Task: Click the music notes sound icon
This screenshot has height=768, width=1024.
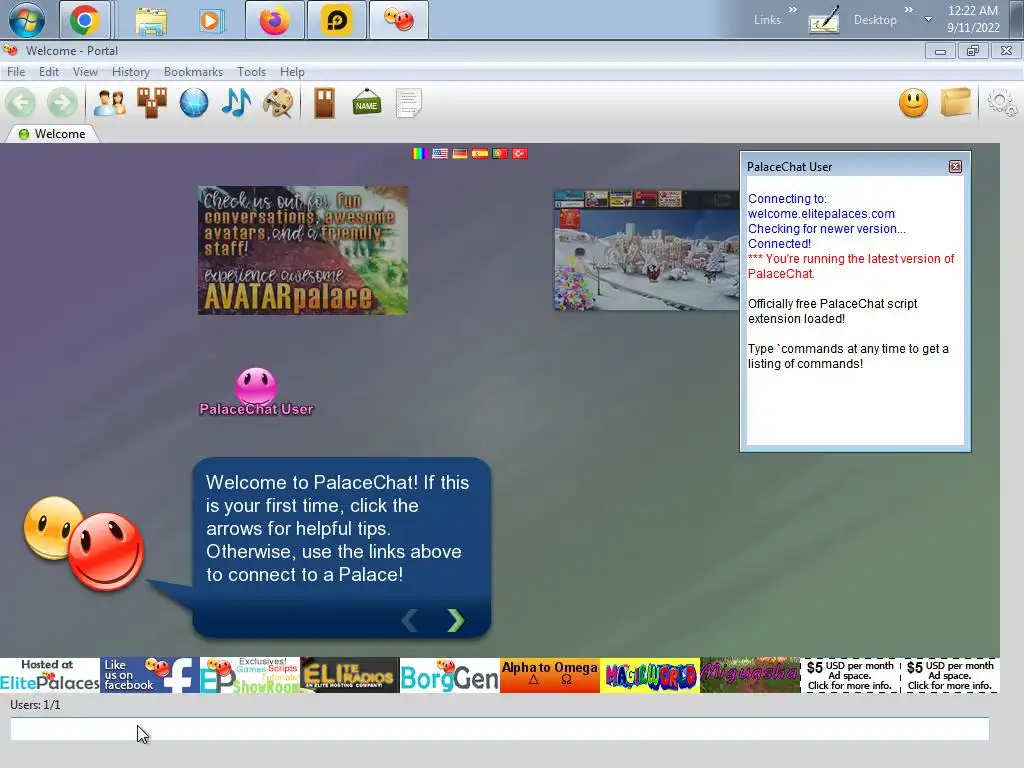Action: 236,103
